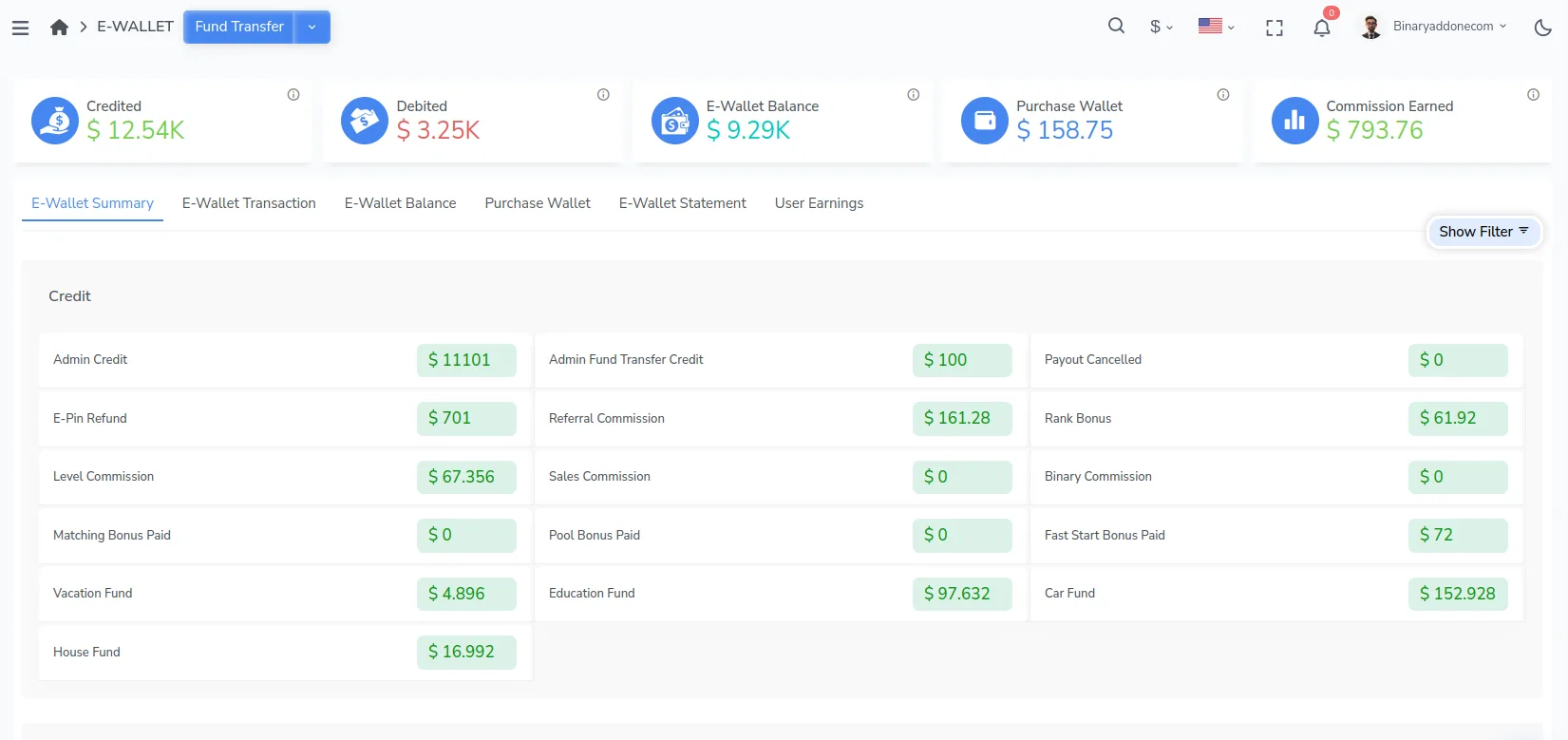This screenshot has height=740, width=1568.
Task: Click the E-Wallet Balance amount $ 9.29K
Action: click(748, 130)
